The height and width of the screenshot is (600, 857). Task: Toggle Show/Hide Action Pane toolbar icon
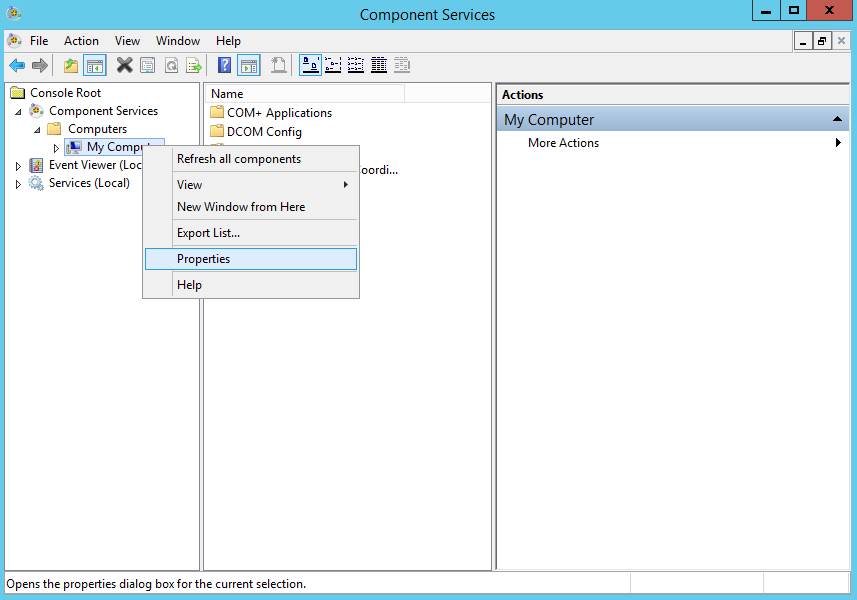[249, 66]
